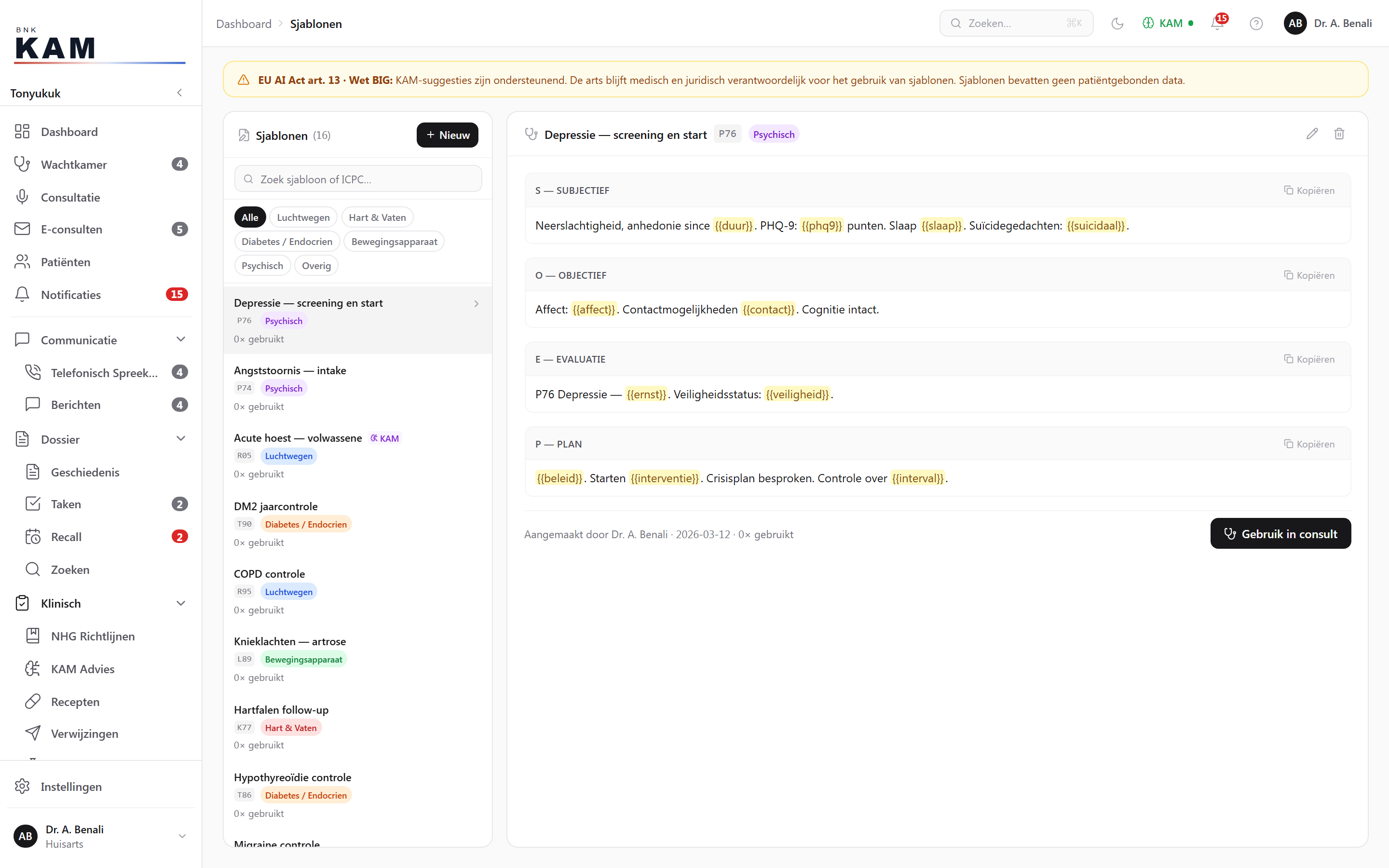
Task: Click the {{veiligheid}} placeholder
Action: click(x=797, y=394)
